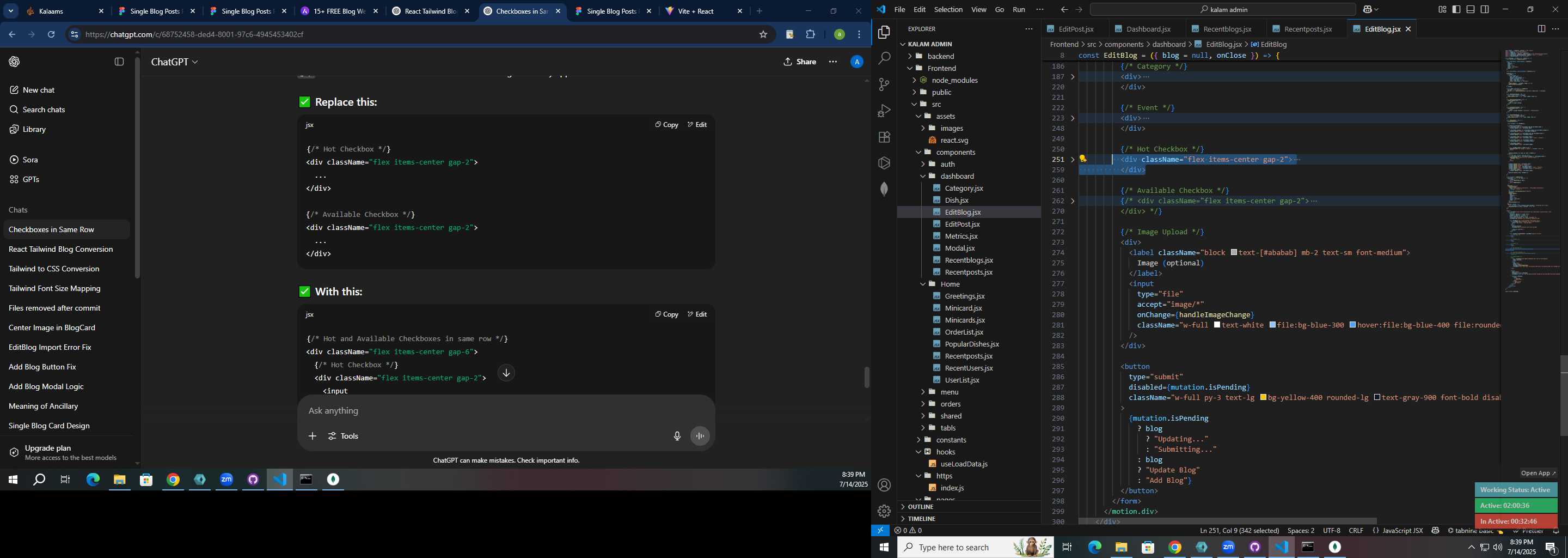This screenshot has width=1568, height=558.
Task: Open Extensions view in VS Code
Action: pyautogui.click(x=884, y=137)
